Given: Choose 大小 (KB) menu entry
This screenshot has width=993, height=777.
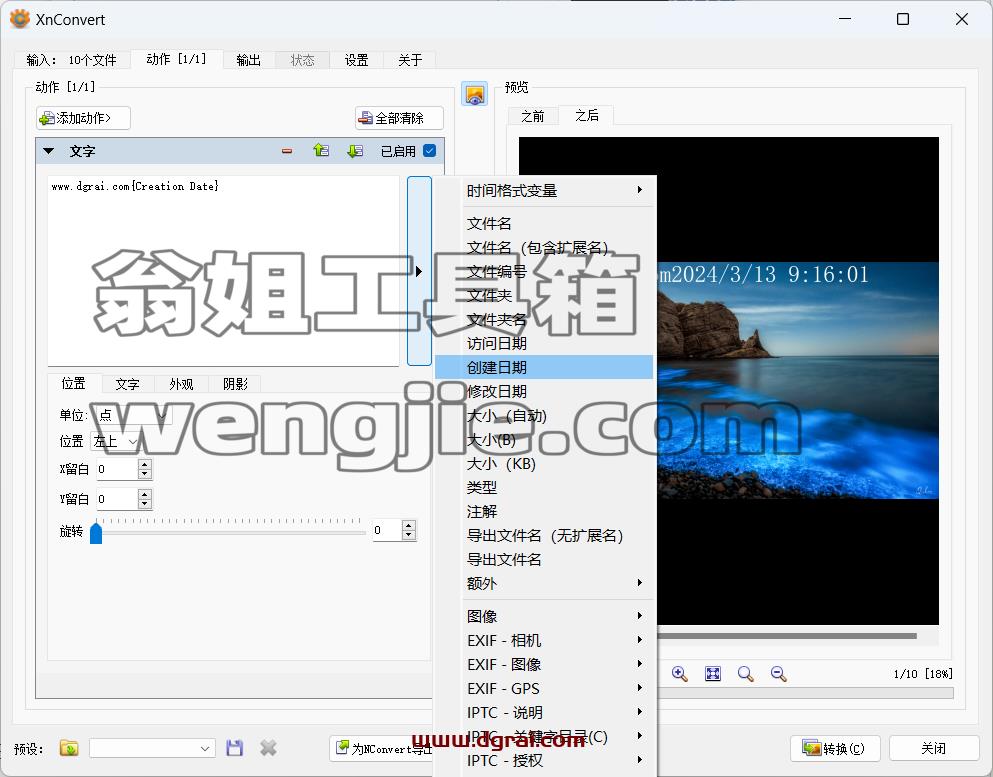Looking at the screenshot, I should (544, 464).
